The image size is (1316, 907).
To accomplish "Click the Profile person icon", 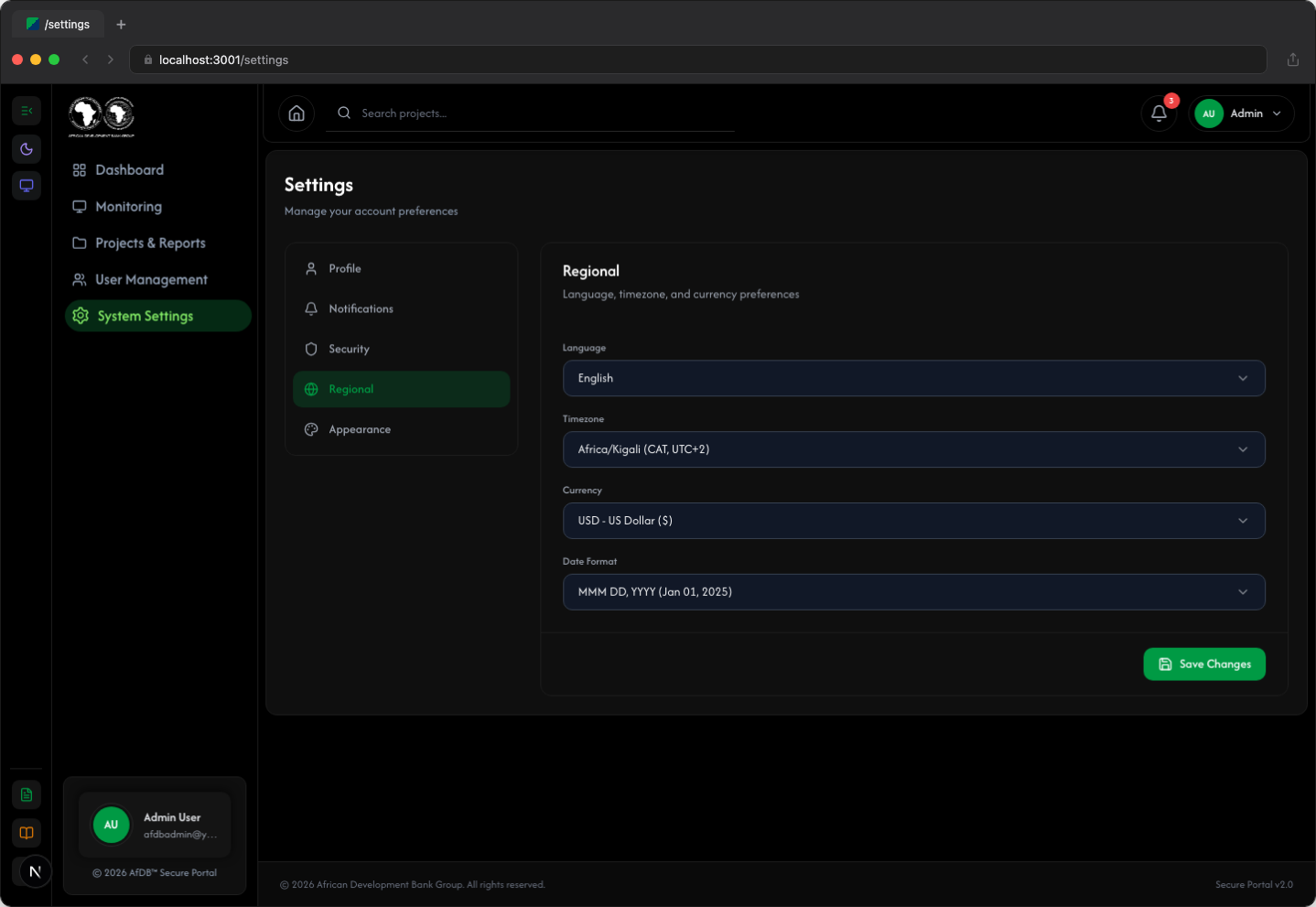I will [x=311, y=268].
